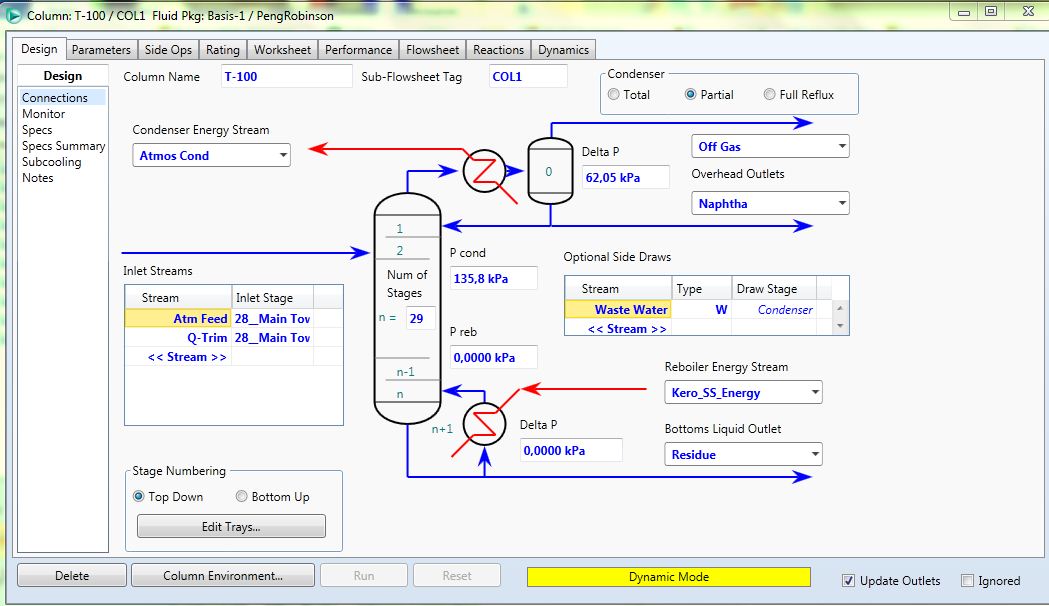1049x606 pixels.
Task: Click the distillation column tower graphic
Action: click(x=407, y=310)
